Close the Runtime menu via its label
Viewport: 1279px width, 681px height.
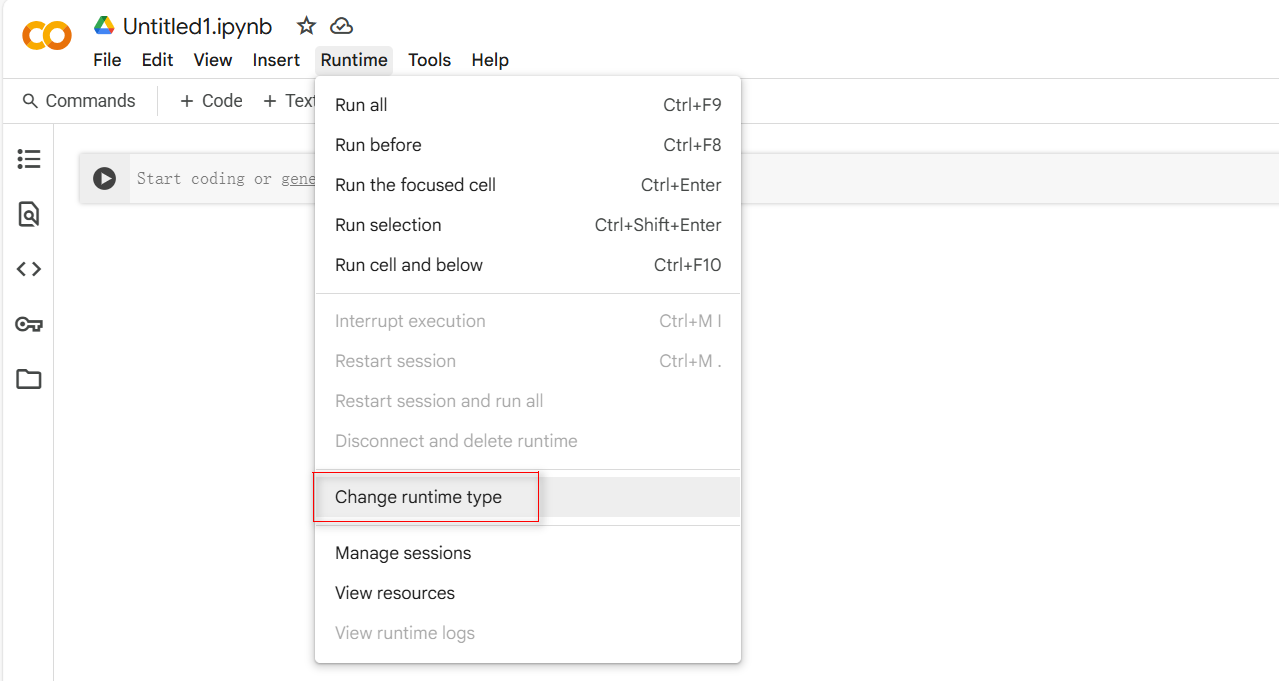click(354, 60)
